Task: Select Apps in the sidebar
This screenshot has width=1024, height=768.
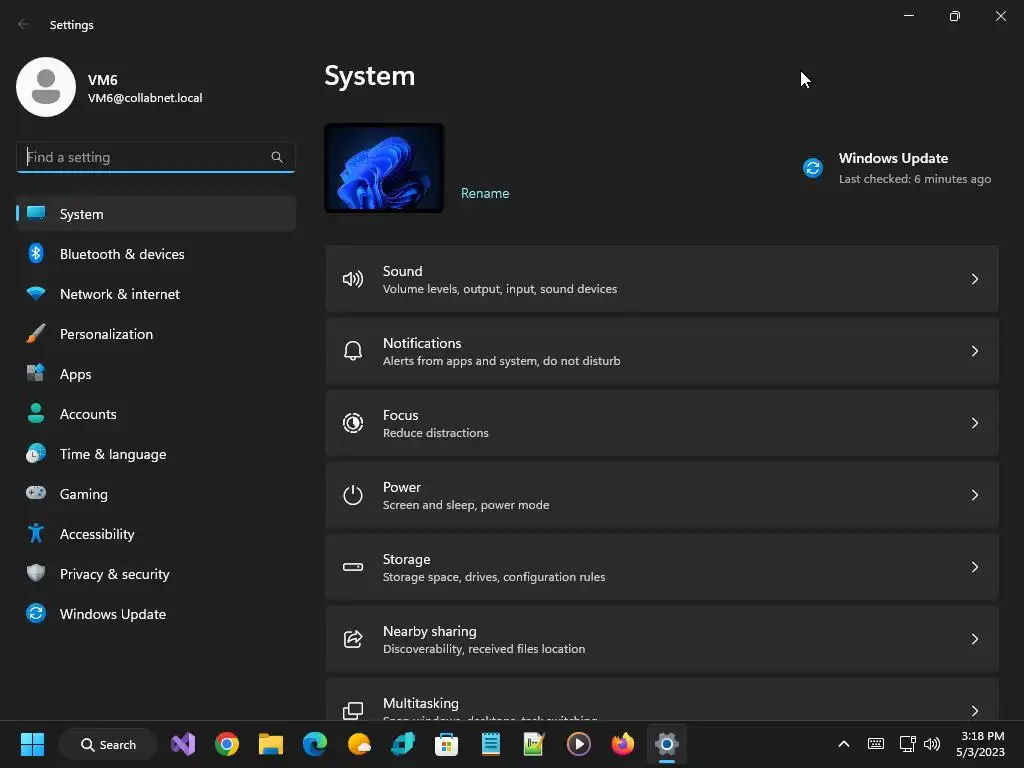Action: [156, 374]
